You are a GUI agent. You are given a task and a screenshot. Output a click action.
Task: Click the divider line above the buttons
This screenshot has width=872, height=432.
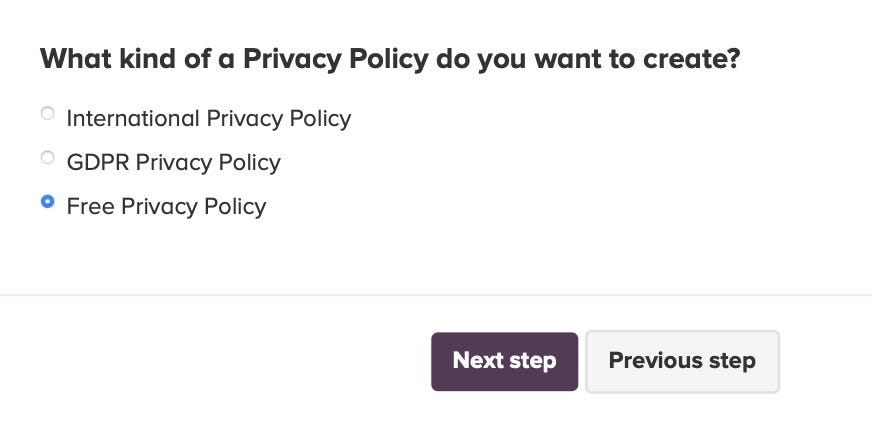coord(436,295)
